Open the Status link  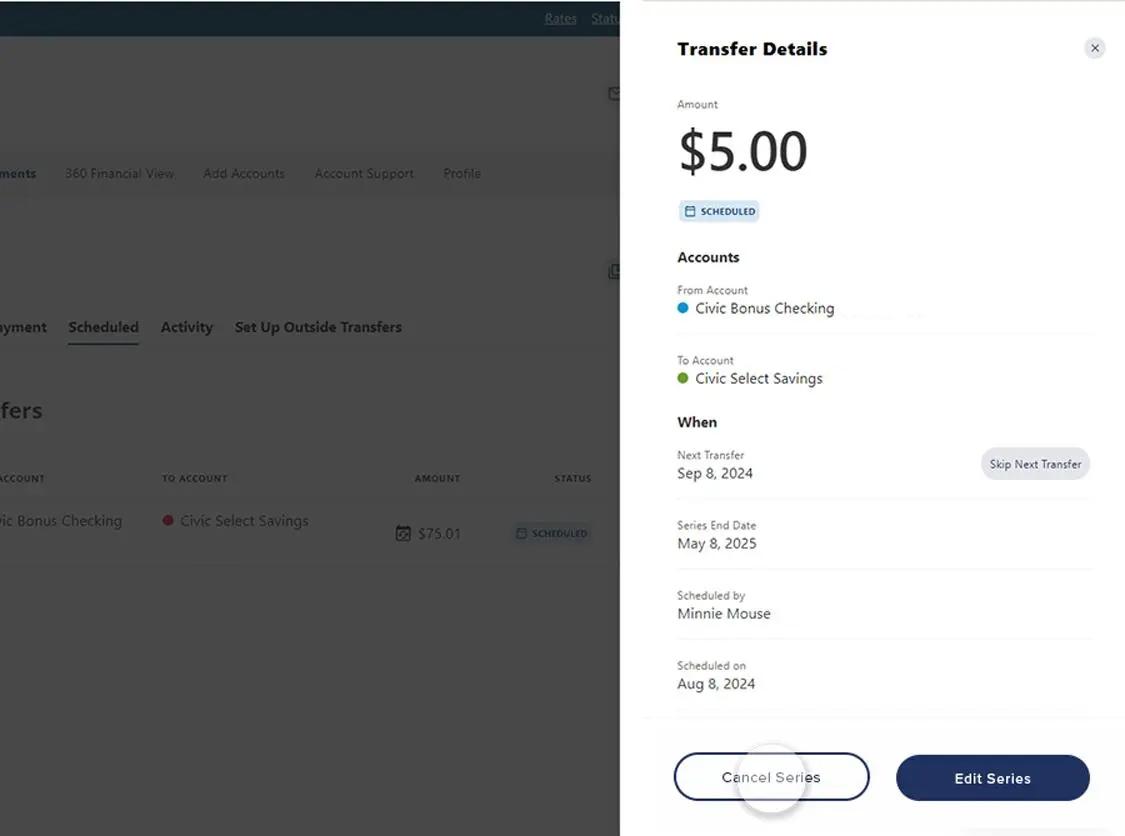click(x=607, y=17)
